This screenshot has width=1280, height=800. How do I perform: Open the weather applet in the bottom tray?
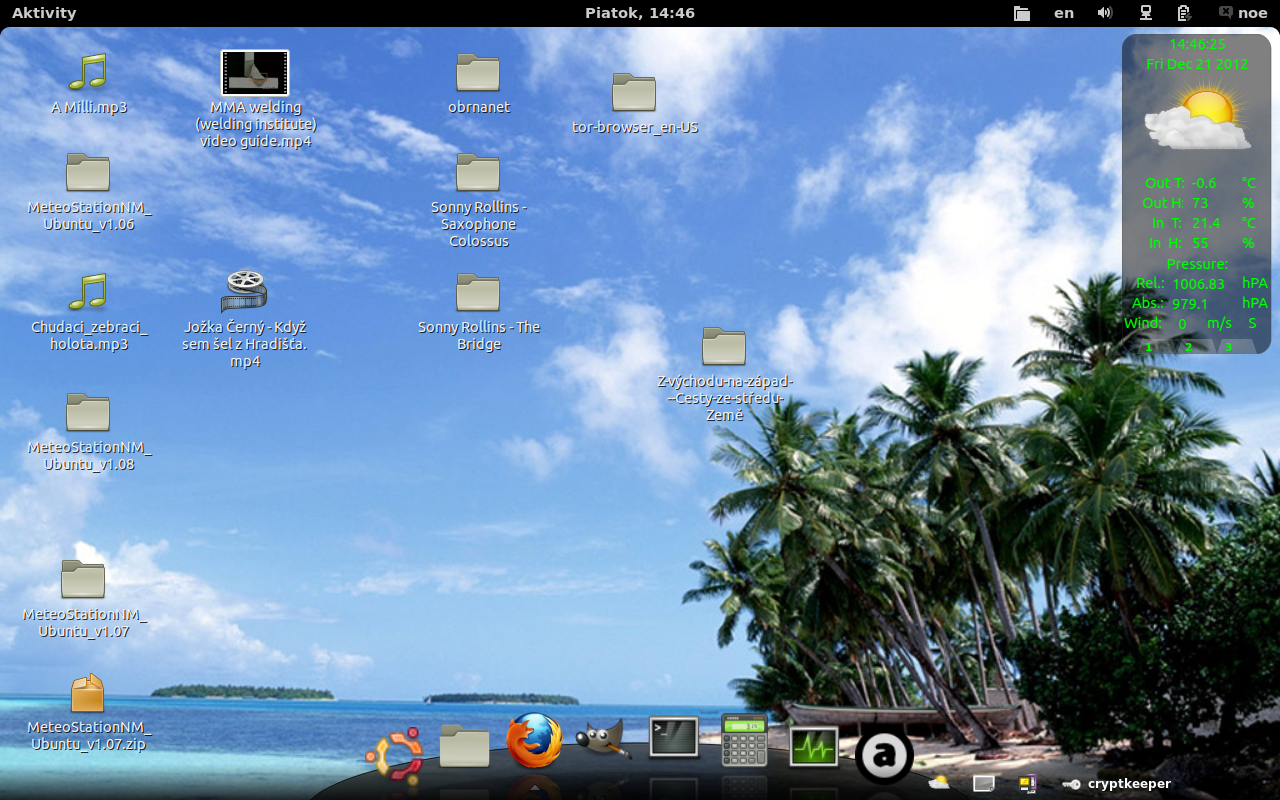pyautogui.click(x=940, y=782)
